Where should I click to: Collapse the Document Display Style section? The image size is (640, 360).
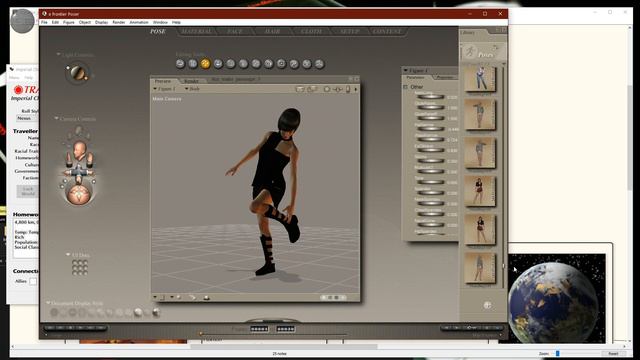click(48, 303)
